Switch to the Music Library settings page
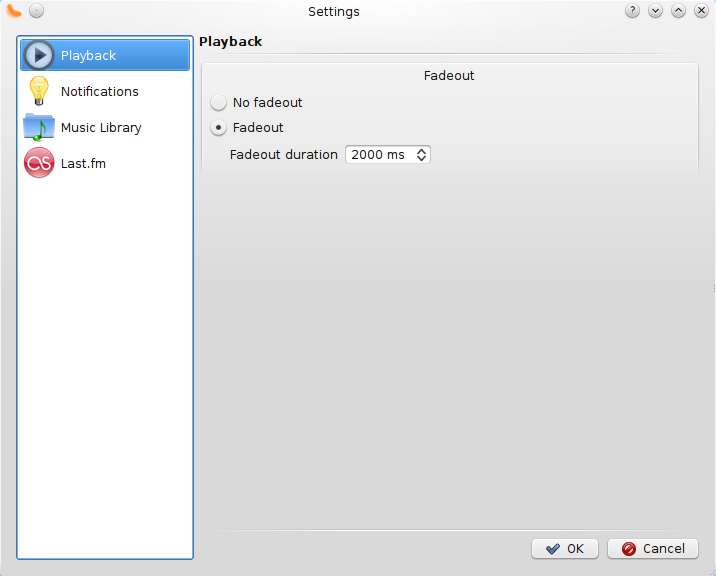716x576 pixels. coord(101,127)
